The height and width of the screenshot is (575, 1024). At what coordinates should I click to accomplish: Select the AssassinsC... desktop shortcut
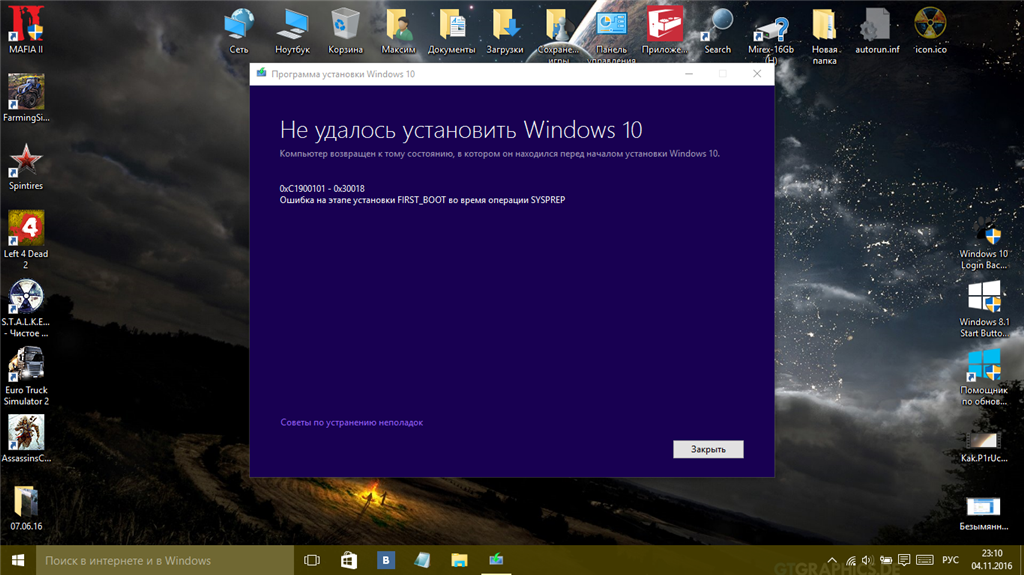click(26, 438)
